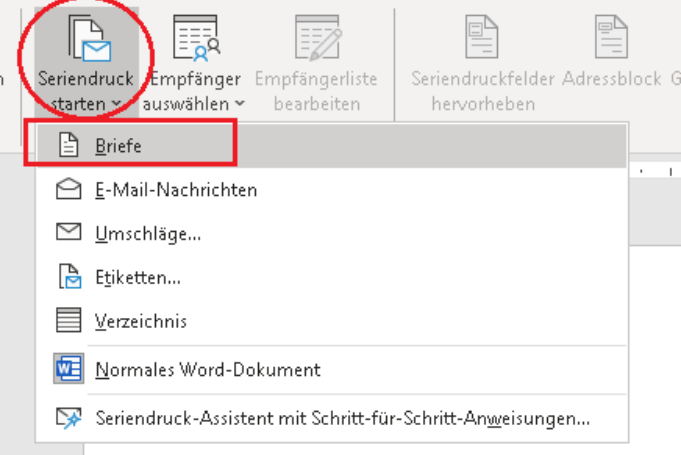Click the Seriendruckfelder hervorheben page icon

pos(482,37)
